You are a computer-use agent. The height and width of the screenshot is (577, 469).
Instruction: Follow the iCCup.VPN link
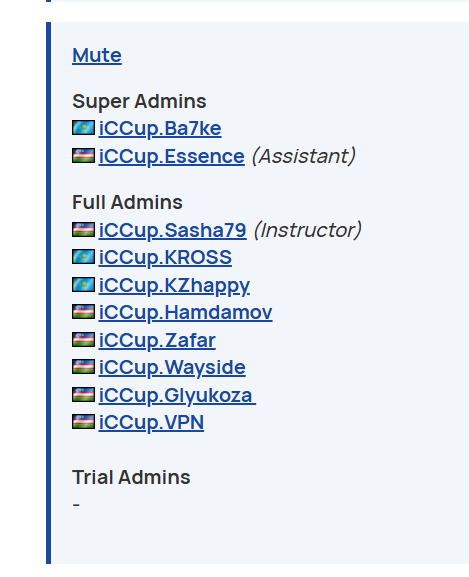click(x=151, y=422)
